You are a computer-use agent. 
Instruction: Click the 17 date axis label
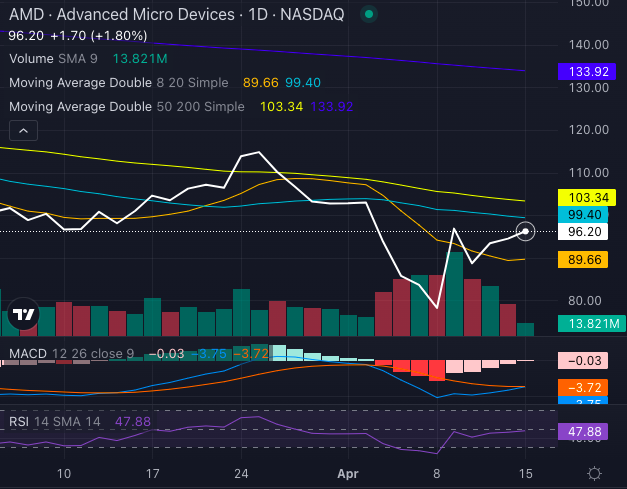coord(152,474)
